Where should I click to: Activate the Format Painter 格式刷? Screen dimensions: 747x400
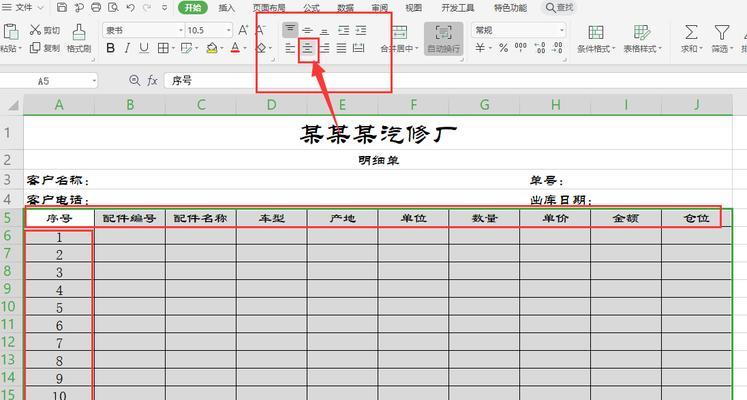[79, 39]
